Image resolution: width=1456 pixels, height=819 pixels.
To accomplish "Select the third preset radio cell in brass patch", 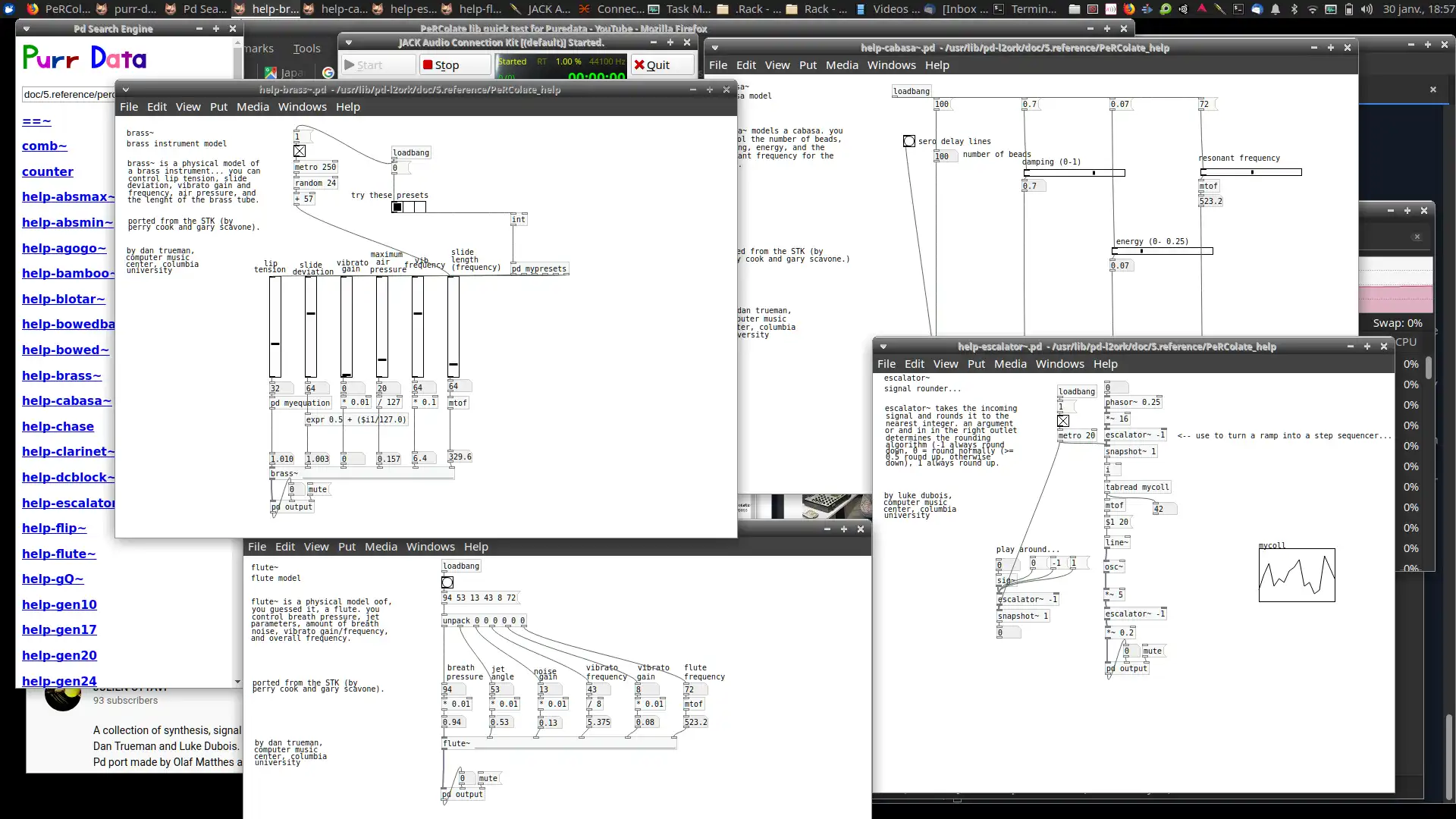I will tap(420, 207).
